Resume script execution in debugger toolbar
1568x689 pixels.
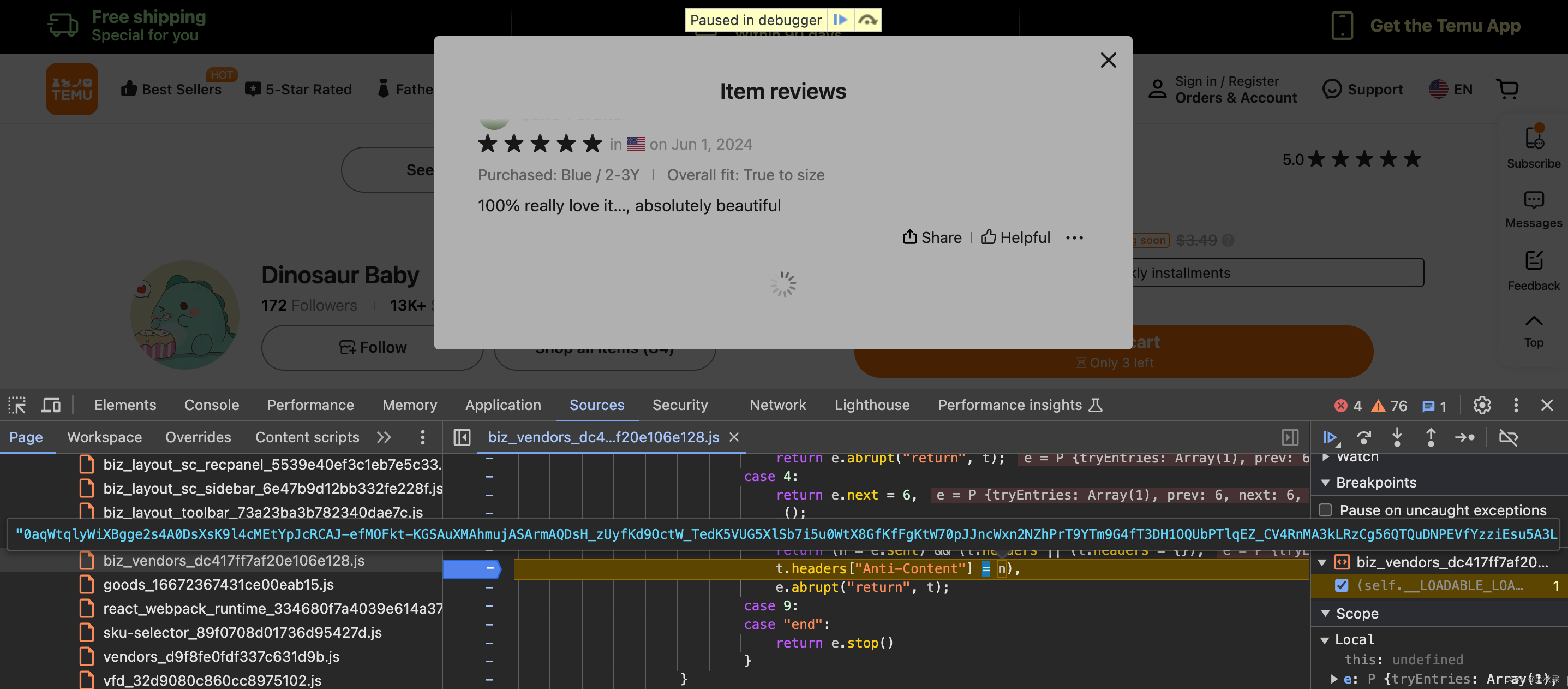point(1330,437)
